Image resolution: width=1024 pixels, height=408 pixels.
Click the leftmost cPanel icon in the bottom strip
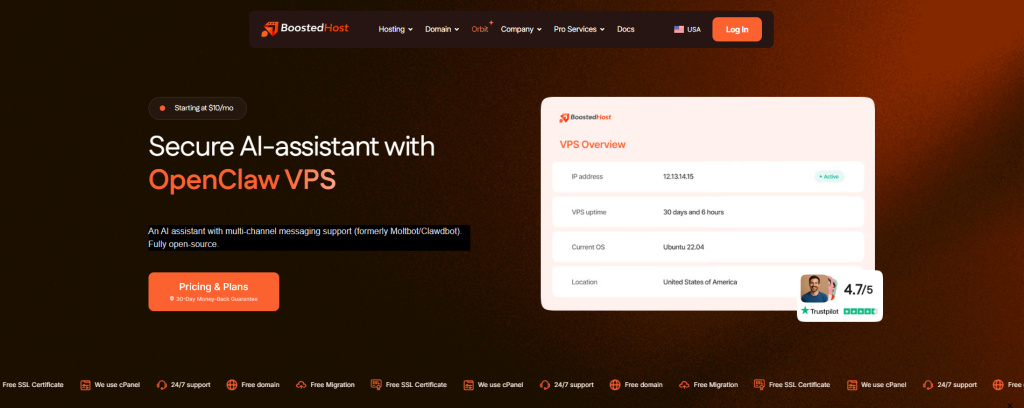click(x=85, y=384)
